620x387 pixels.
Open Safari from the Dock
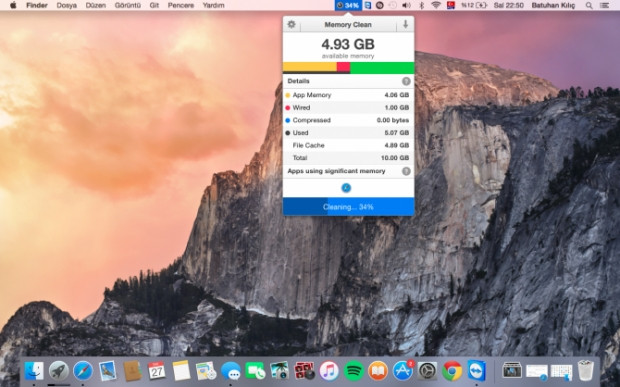click(x=83, y=371)
